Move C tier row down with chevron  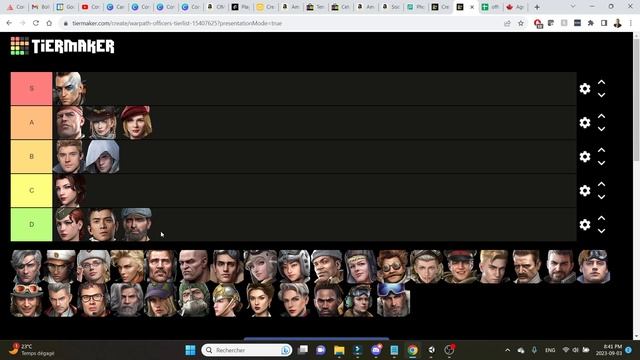(601, 196)
